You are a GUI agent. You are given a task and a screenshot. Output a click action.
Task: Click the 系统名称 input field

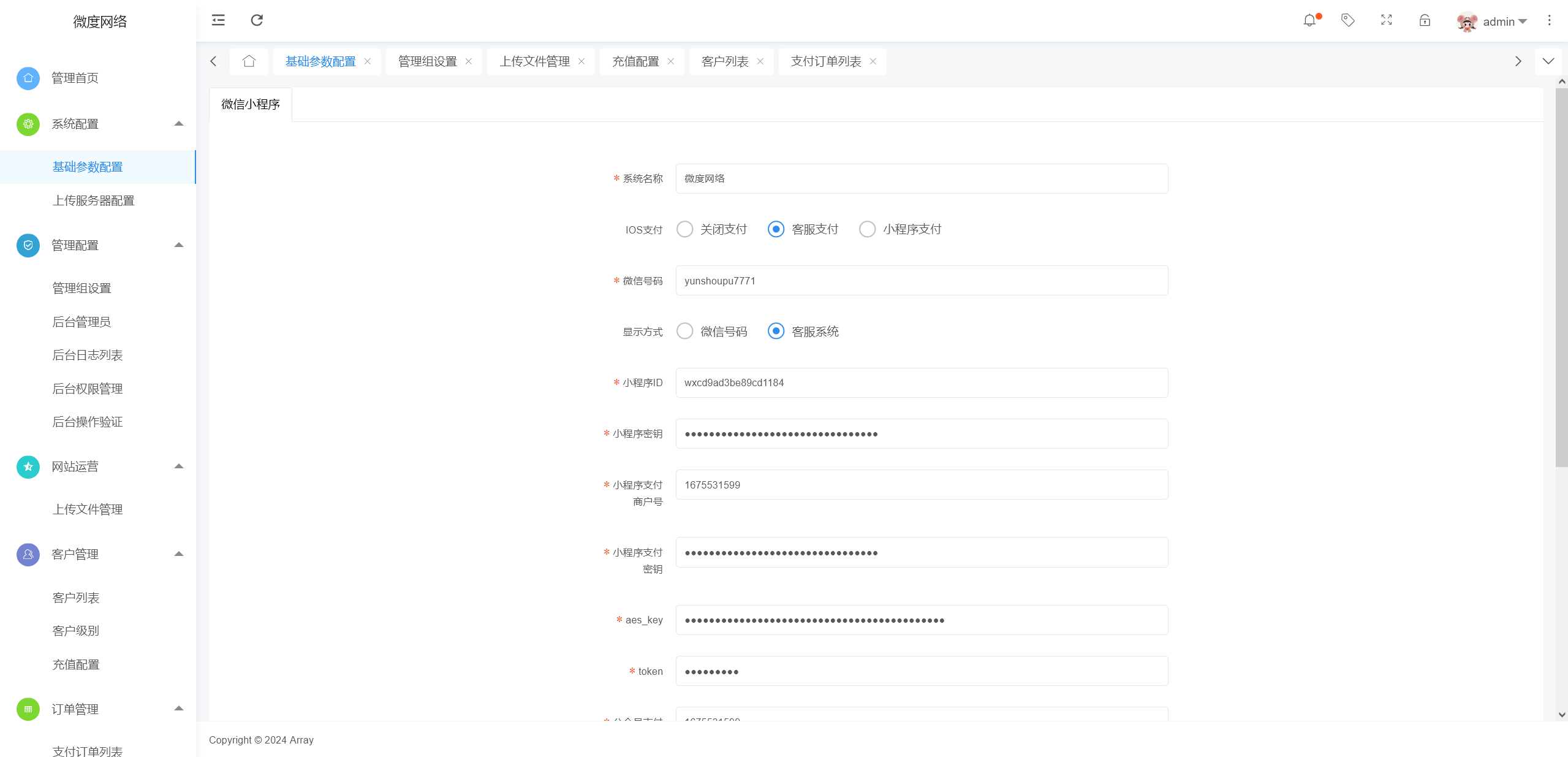[920, 178]
